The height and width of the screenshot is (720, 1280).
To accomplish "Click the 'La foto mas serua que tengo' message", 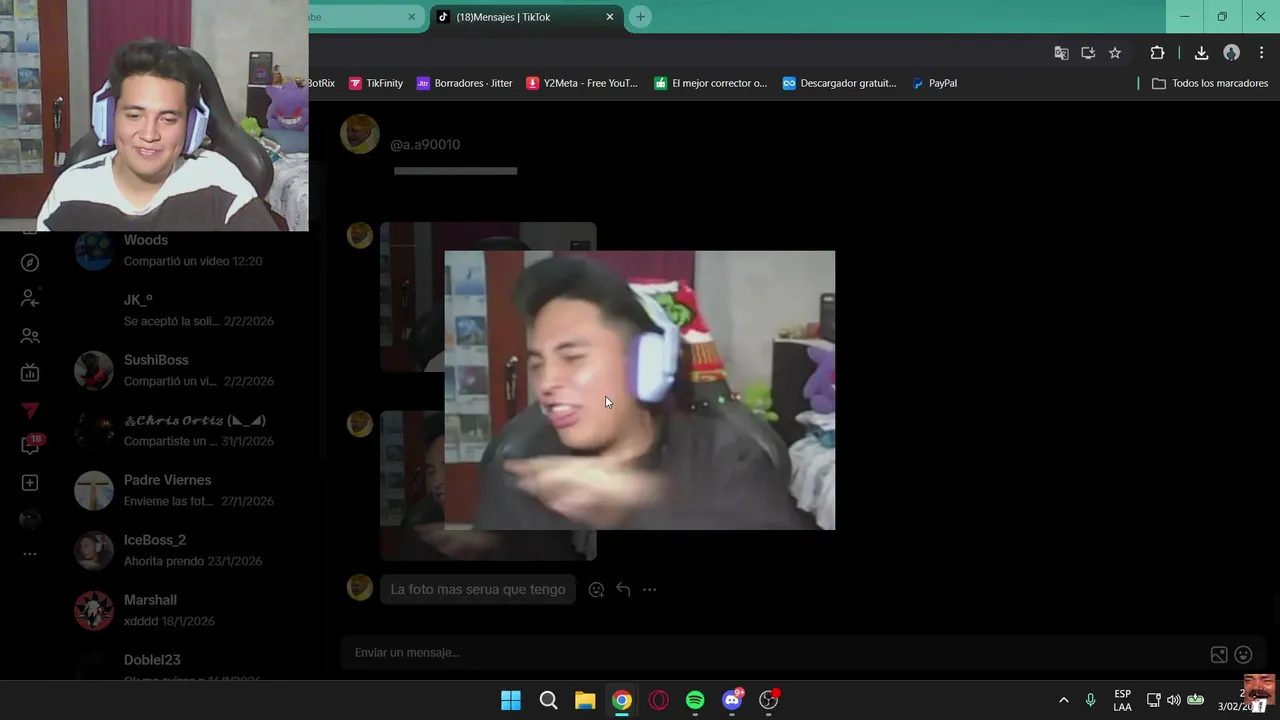I will tap(478, 589).
